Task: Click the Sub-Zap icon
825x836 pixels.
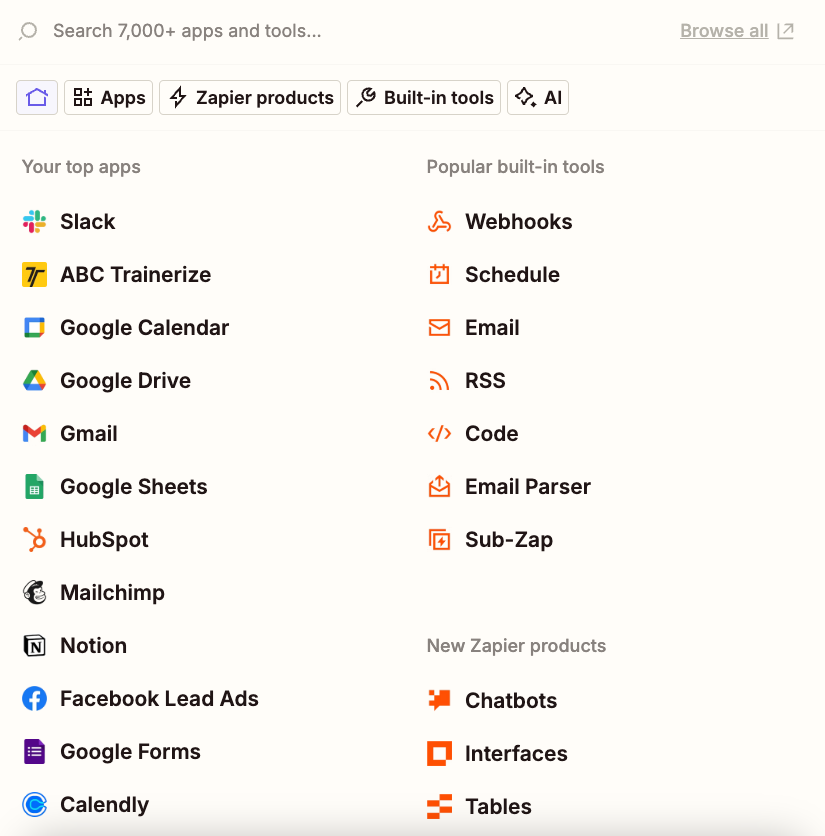Action: click(x=439, y=539)
